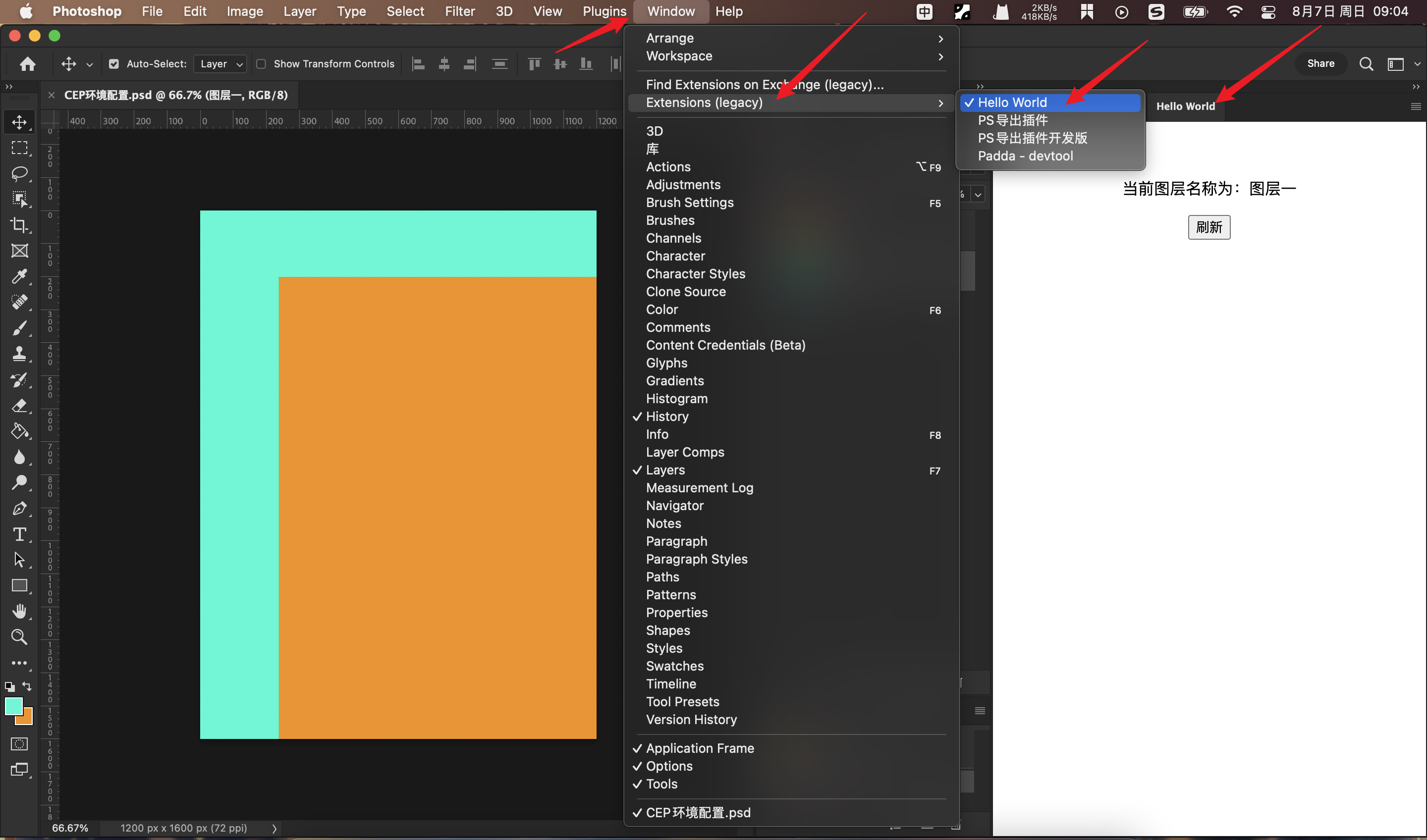This screenshot has height=840, width=1427.
Task: Select the Rectangle shape tool
Action: [19, 585]
